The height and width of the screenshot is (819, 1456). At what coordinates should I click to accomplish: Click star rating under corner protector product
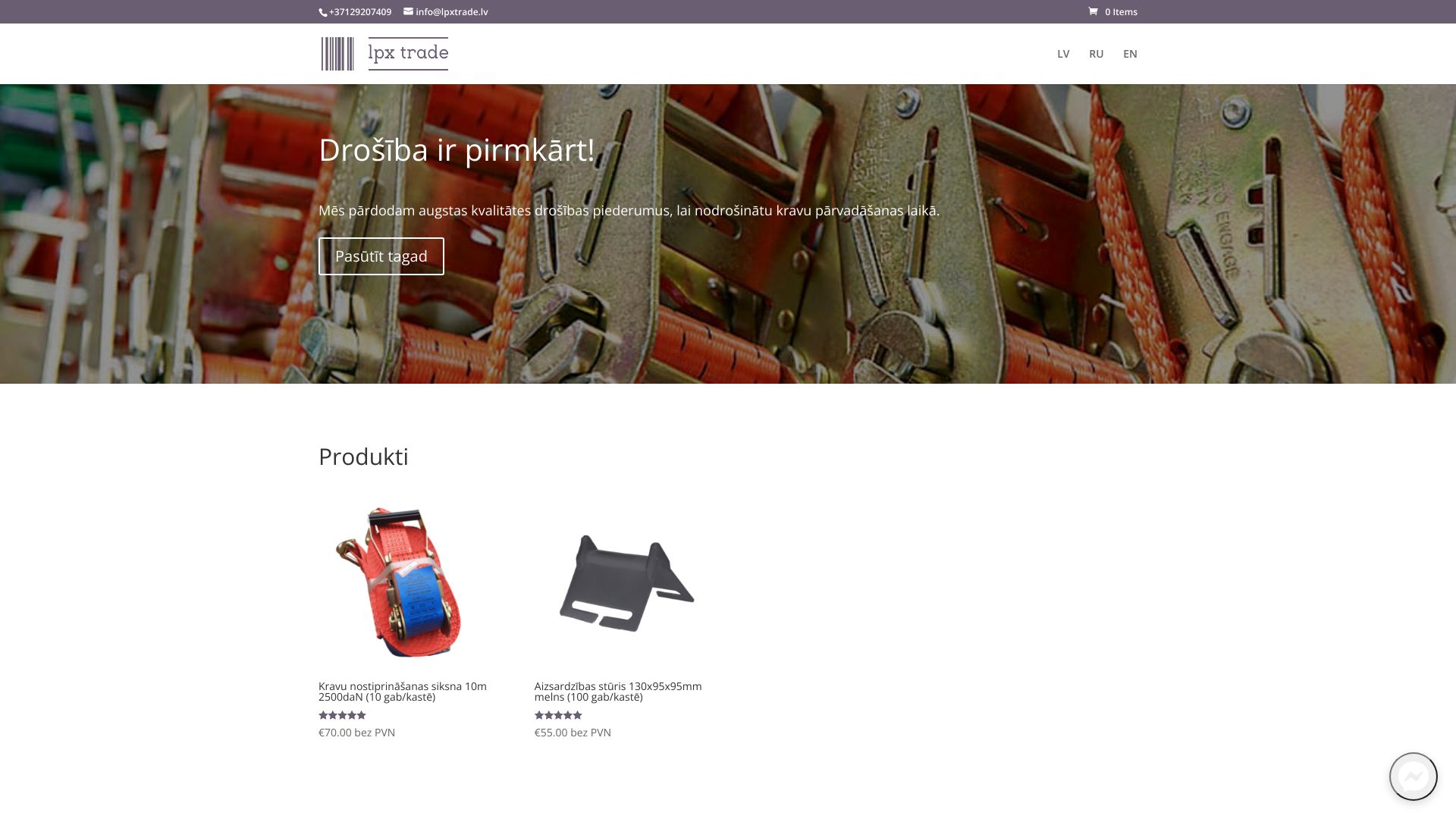(558, 715)
